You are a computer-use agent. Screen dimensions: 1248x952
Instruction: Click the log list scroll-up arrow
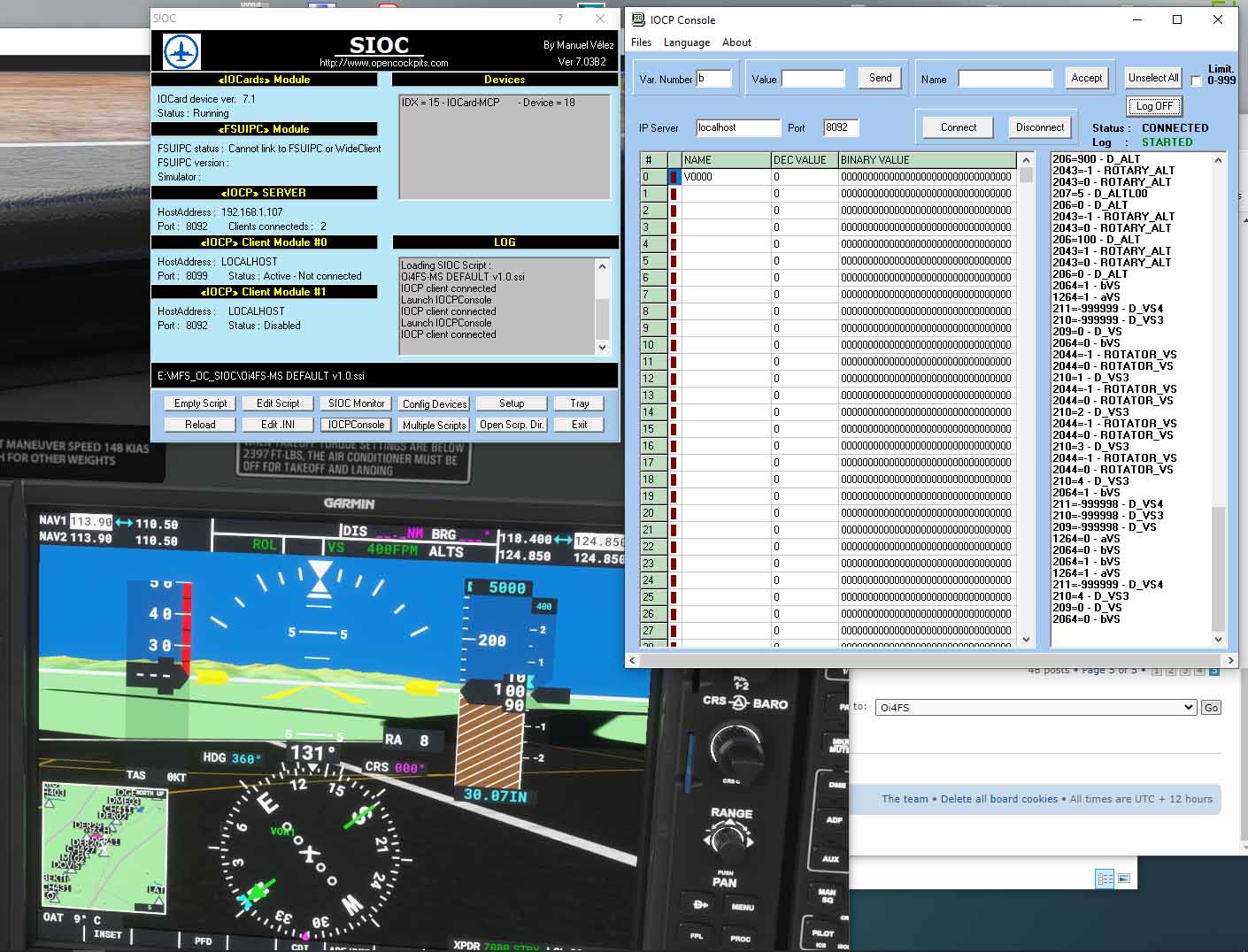coord(1218,160)
